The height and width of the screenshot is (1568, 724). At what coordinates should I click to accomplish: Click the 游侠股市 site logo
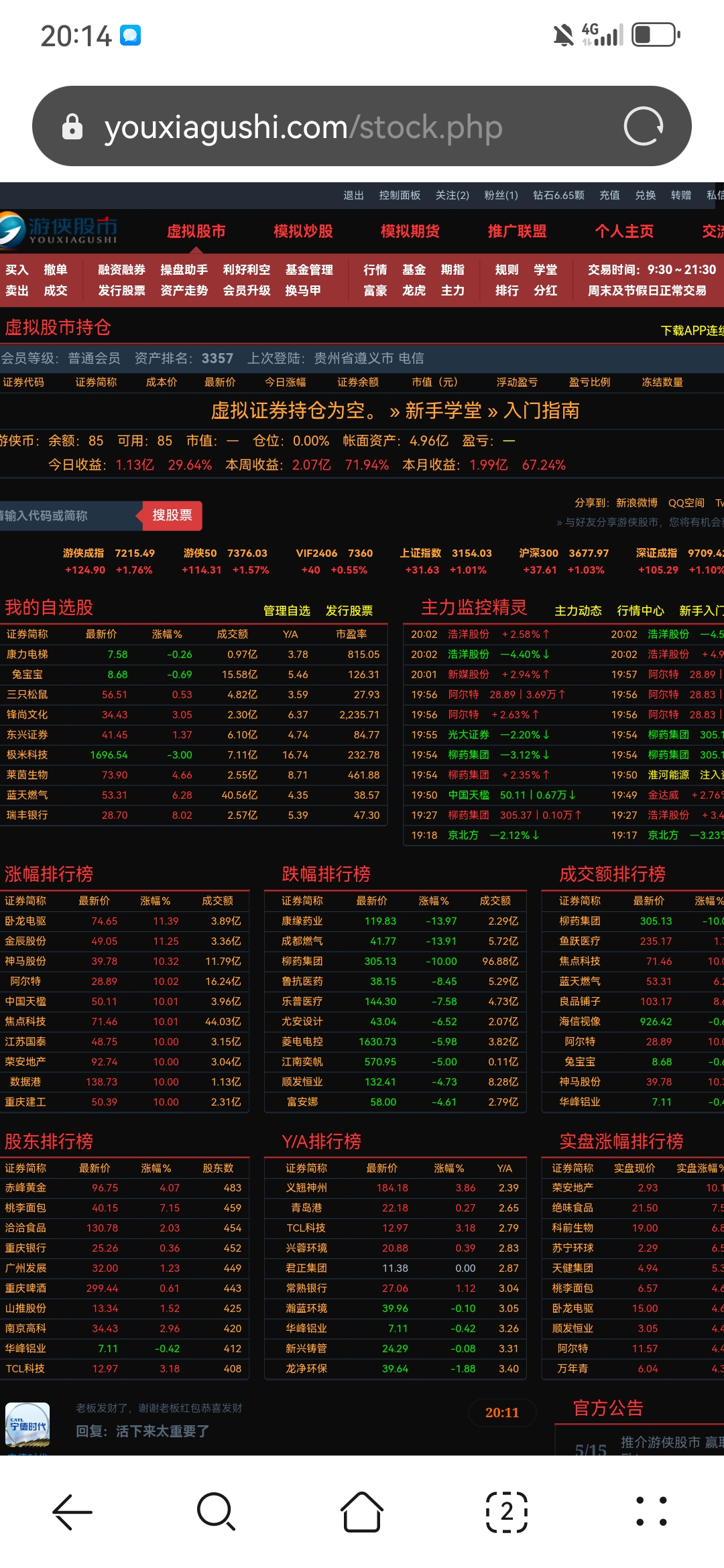tap(60, 231)
